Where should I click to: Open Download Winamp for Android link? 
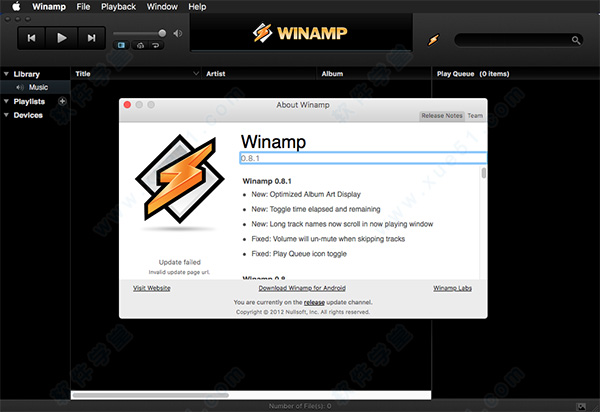tap(302, 288)
